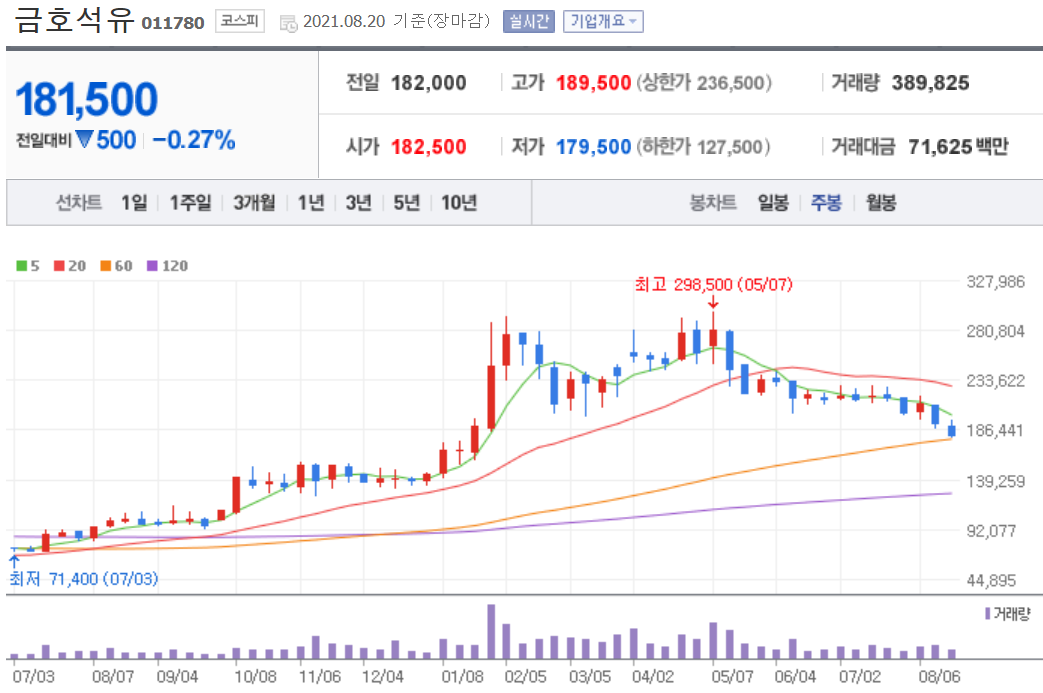Select the 5년 line chart tab
This screenshot has width=1043, height=693.
click(x=406, y=202)
